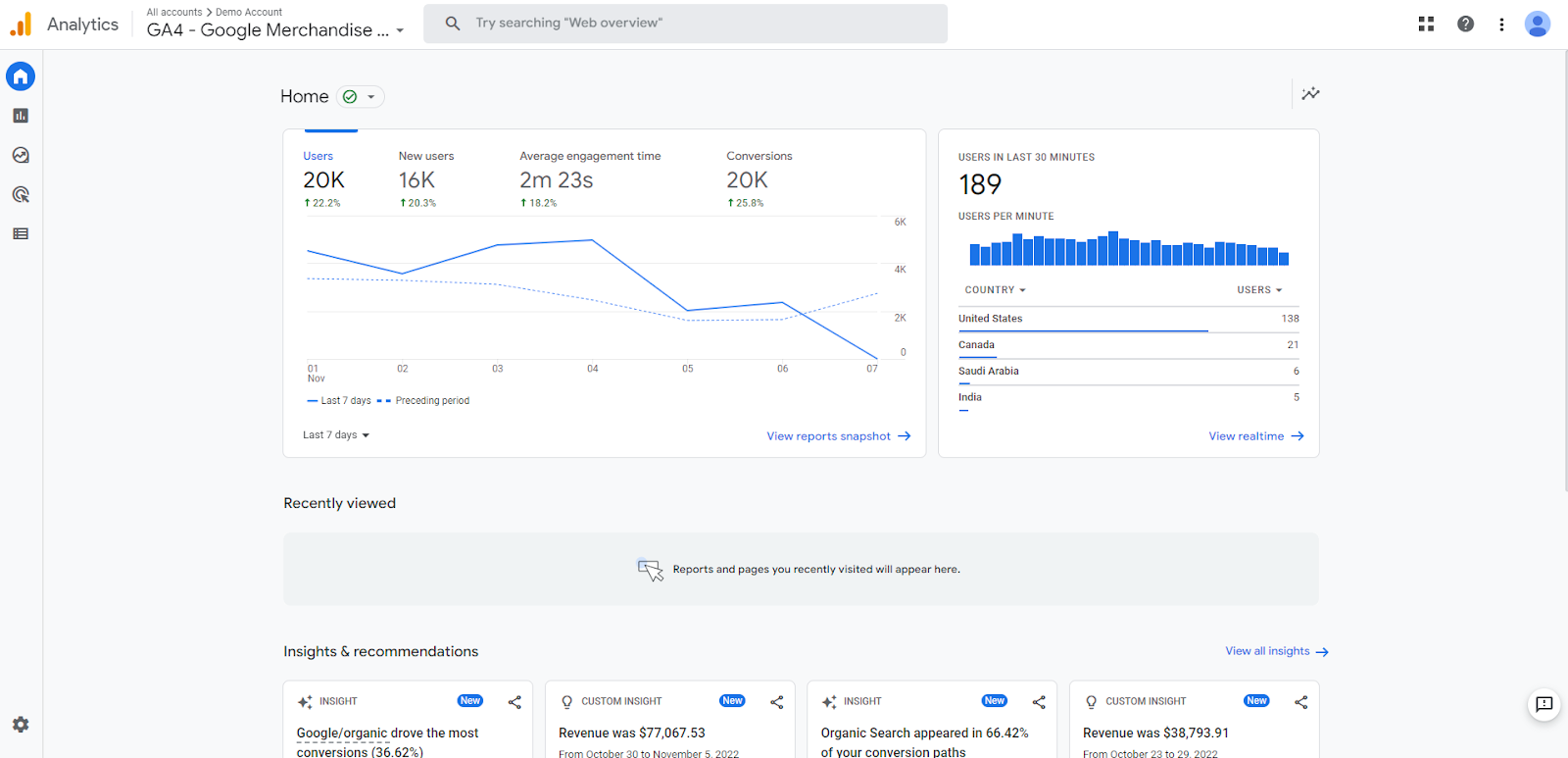Select the United States country row
Viewport: 1568px width, 758px height.
click(x=1129, y=320)
